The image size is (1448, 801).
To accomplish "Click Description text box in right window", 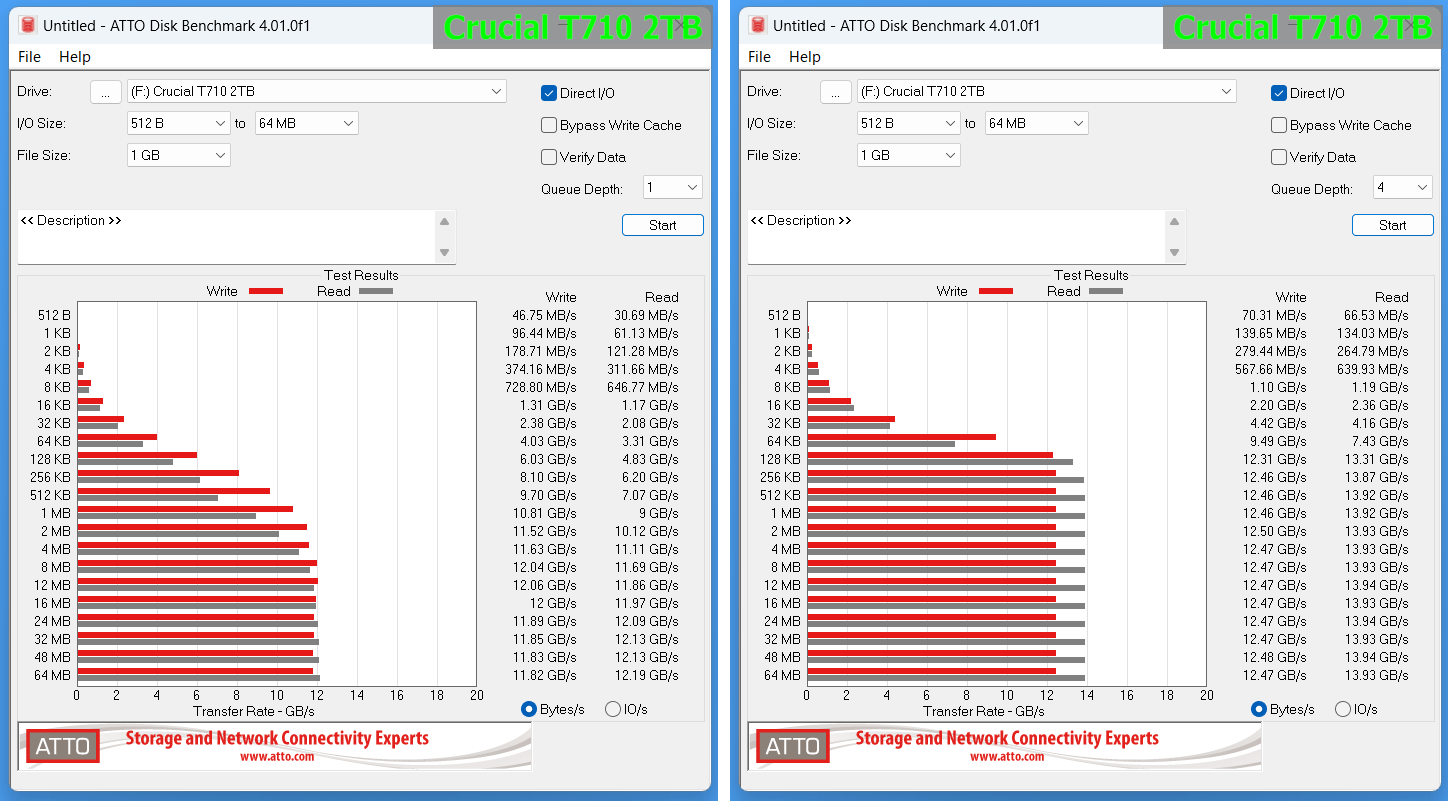I will click(x=956, y=237).
